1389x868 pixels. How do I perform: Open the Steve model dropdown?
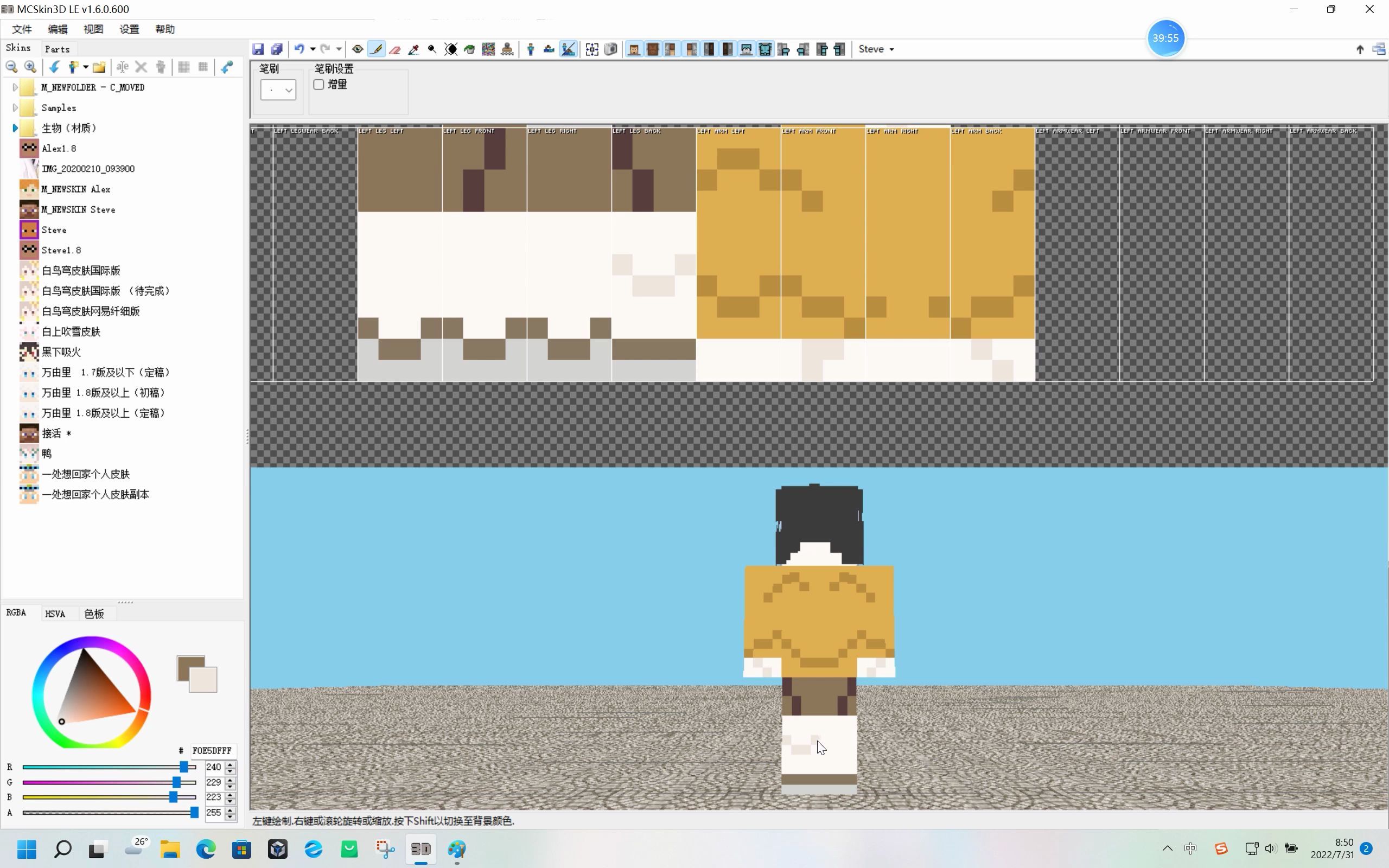tap(876, 49)
